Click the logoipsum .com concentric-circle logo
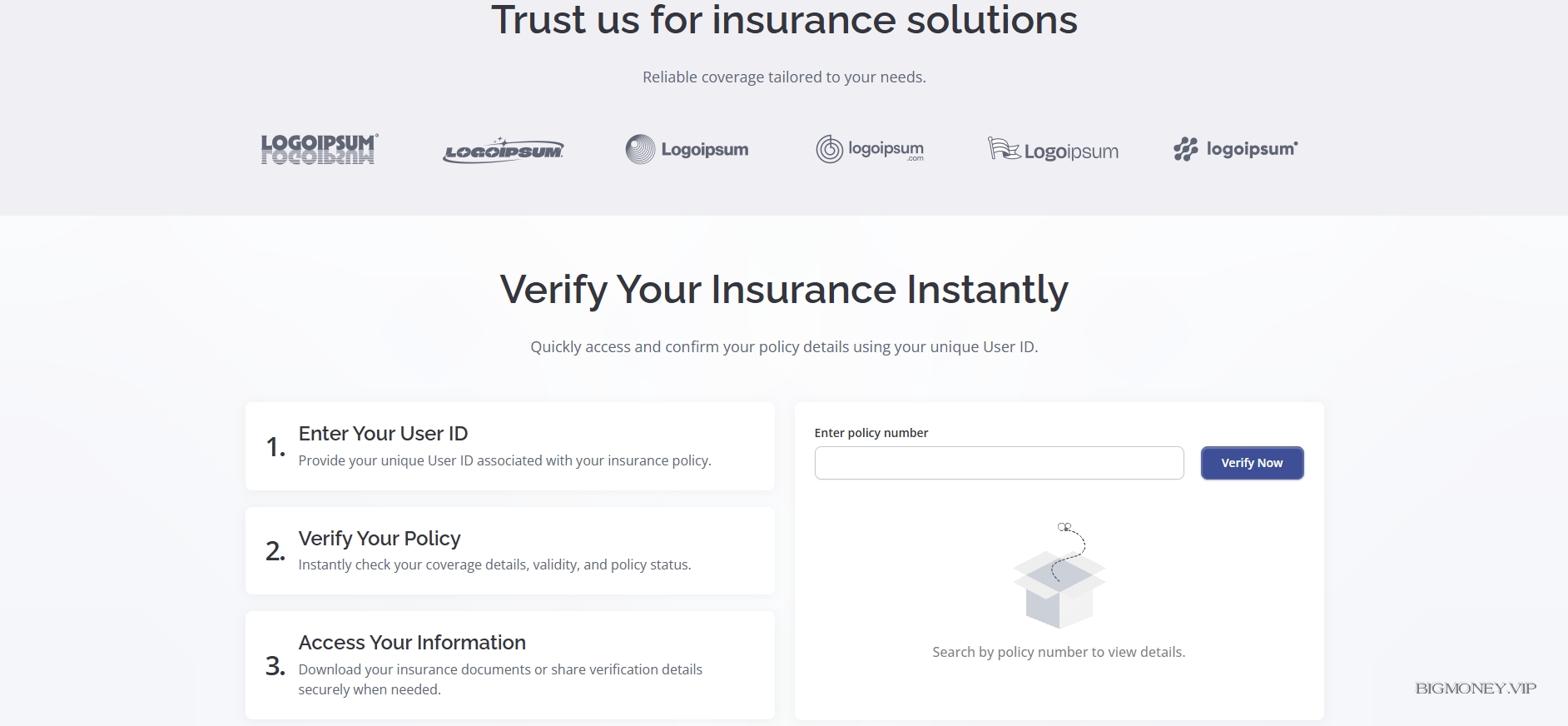This screenshot has height=726, width=1568. 870,150
